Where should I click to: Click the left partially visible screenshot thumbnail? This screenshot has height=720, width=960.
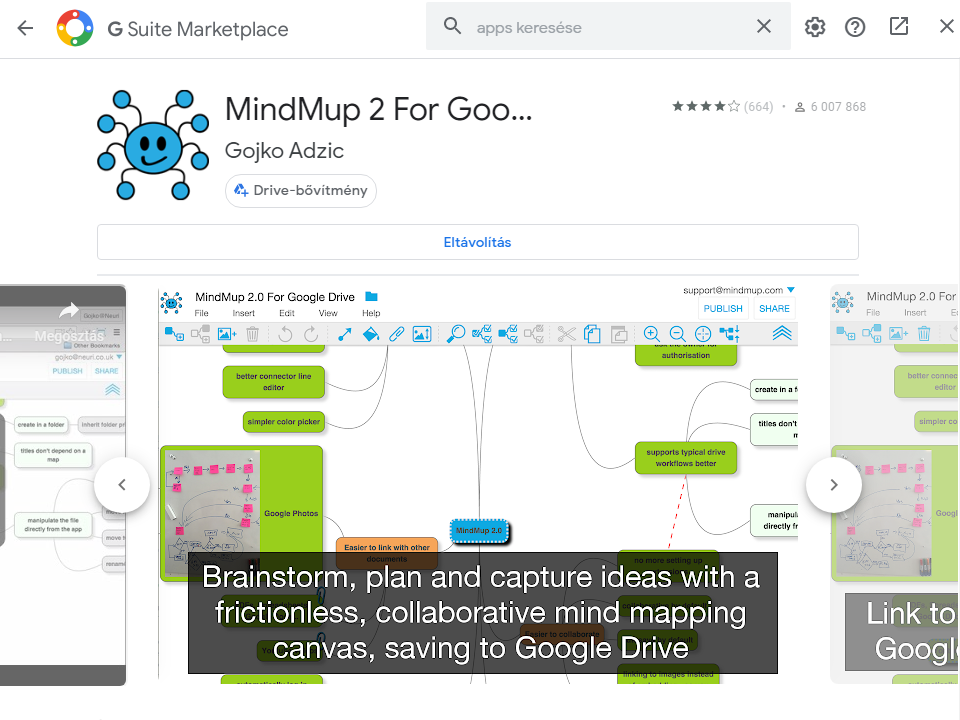62,485
